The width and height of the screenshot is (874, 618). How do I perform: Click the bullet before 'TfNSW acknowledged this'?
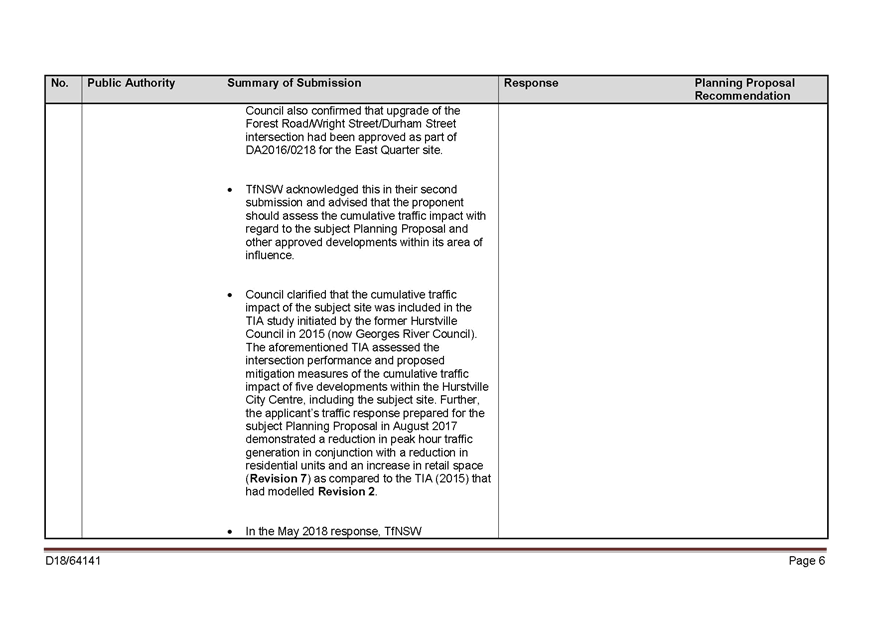pos(230,189)
